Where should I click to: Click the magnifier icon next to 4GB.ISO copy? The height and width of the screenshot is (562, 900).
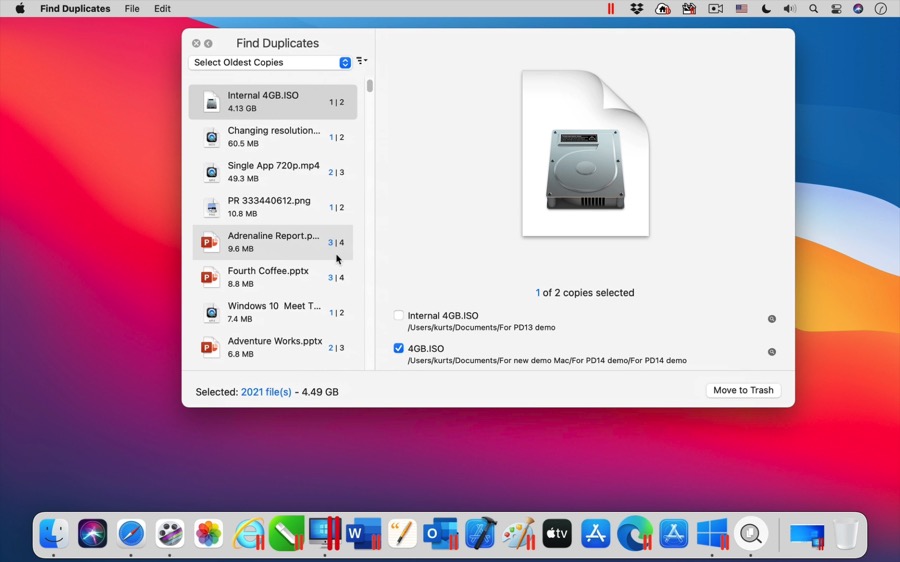click(771, 352)
